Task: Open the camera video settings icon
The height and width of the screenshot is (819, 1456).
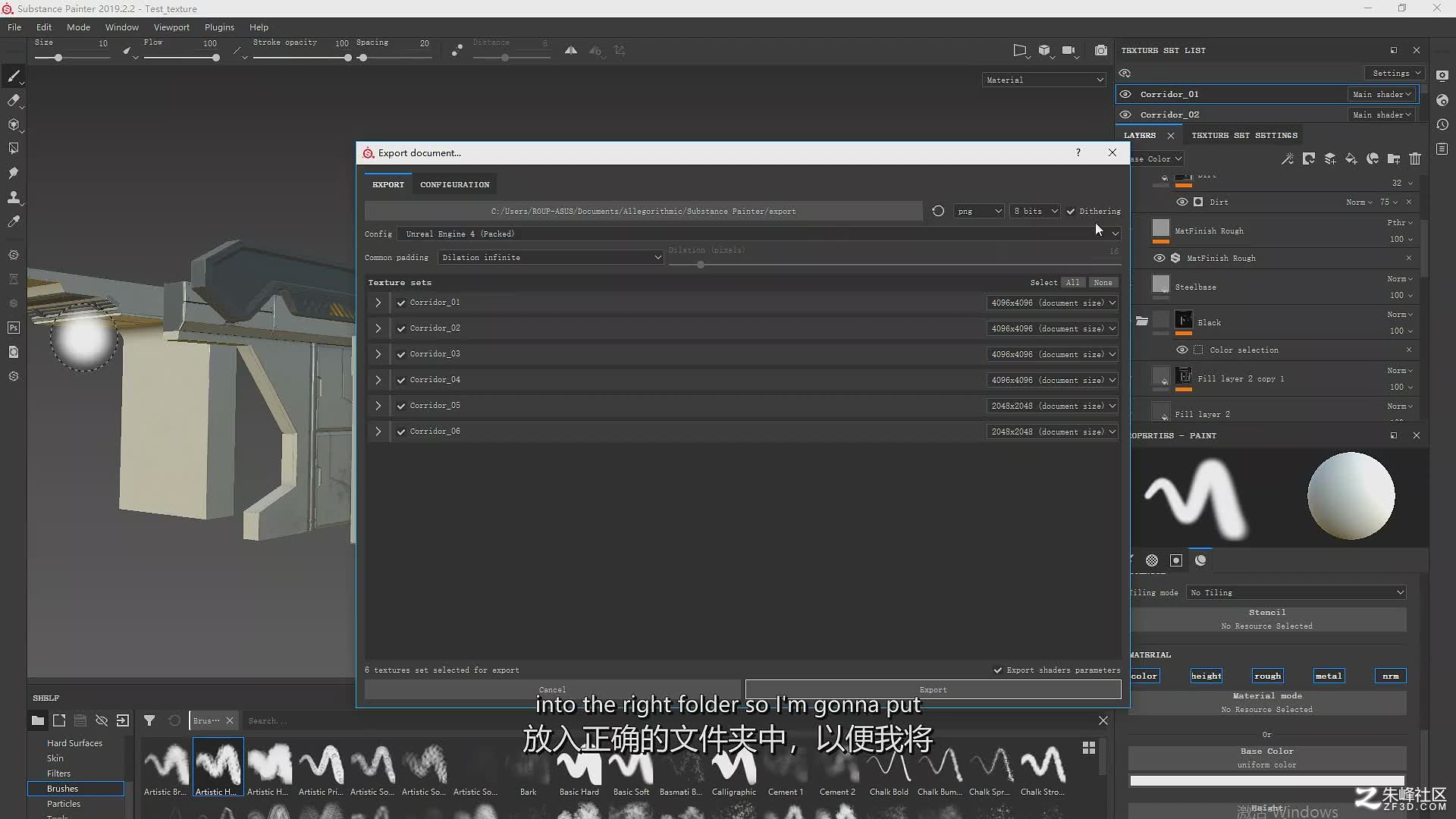Action: [x=1069, y=51]
